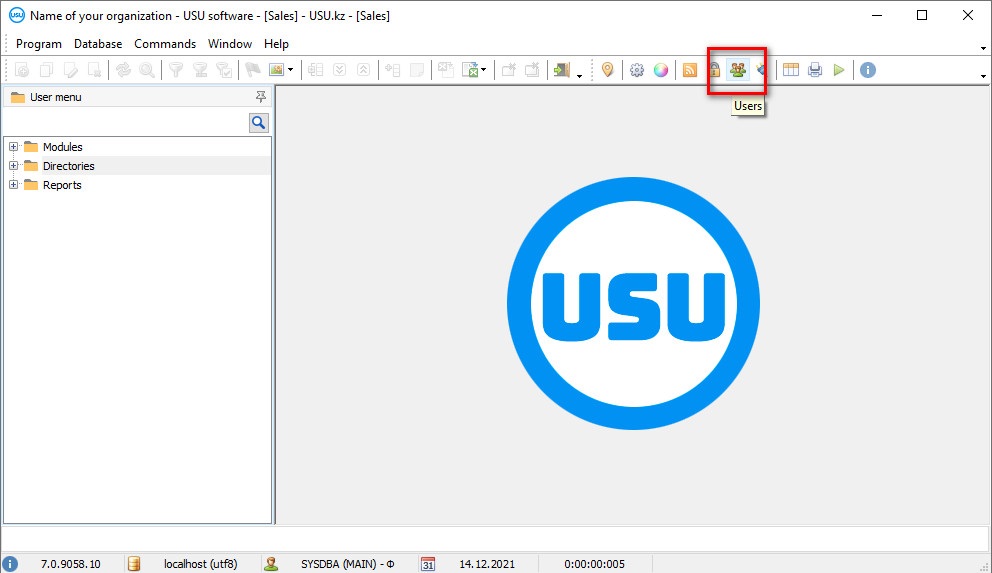
Task: Click the picture image toolbar icon
Action: [276, 70]
